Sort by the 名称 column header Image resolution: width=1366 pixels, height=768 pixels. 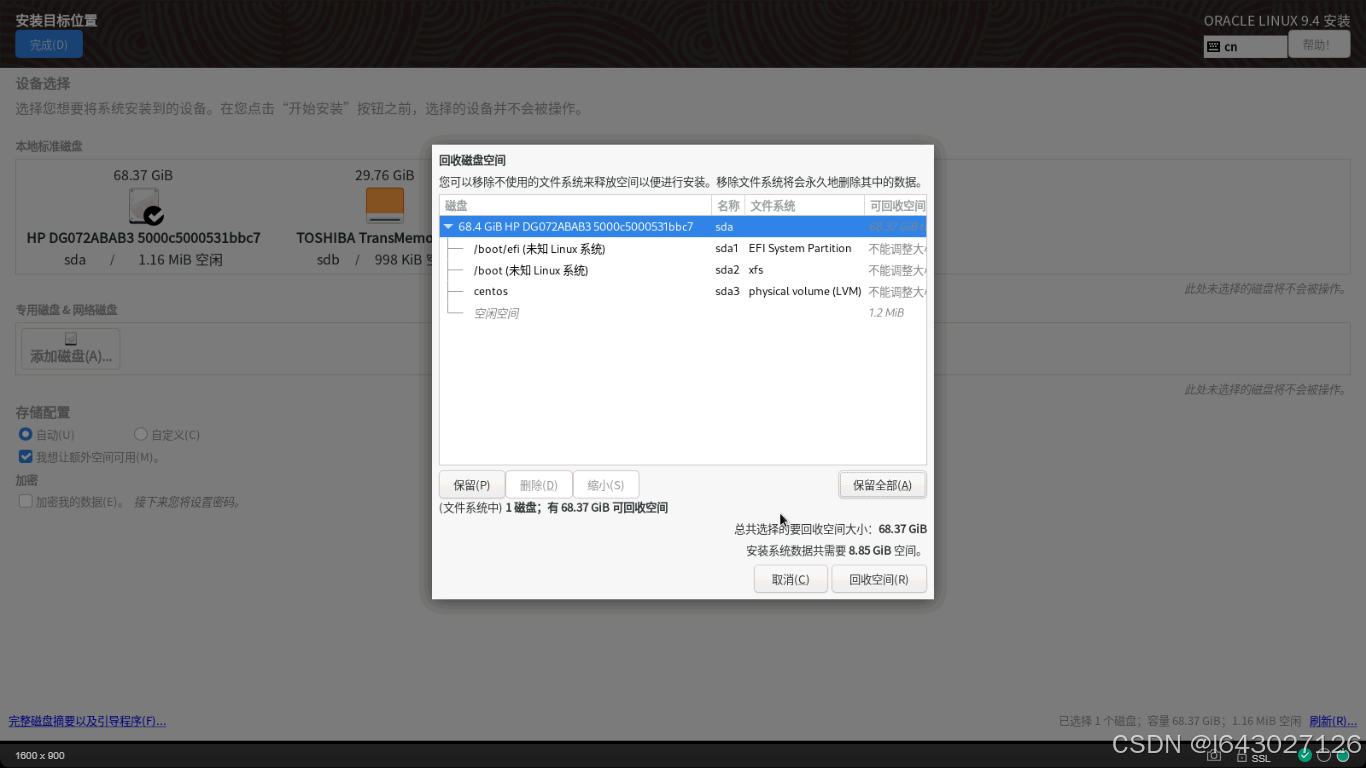tap(728, 205)
